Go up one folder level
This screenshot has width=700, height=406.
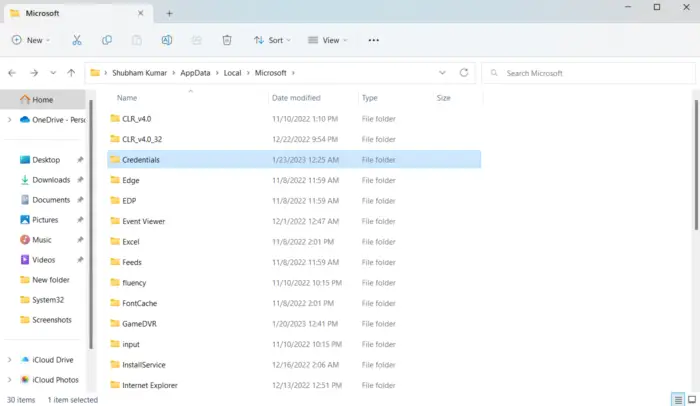tap(71, 73)
